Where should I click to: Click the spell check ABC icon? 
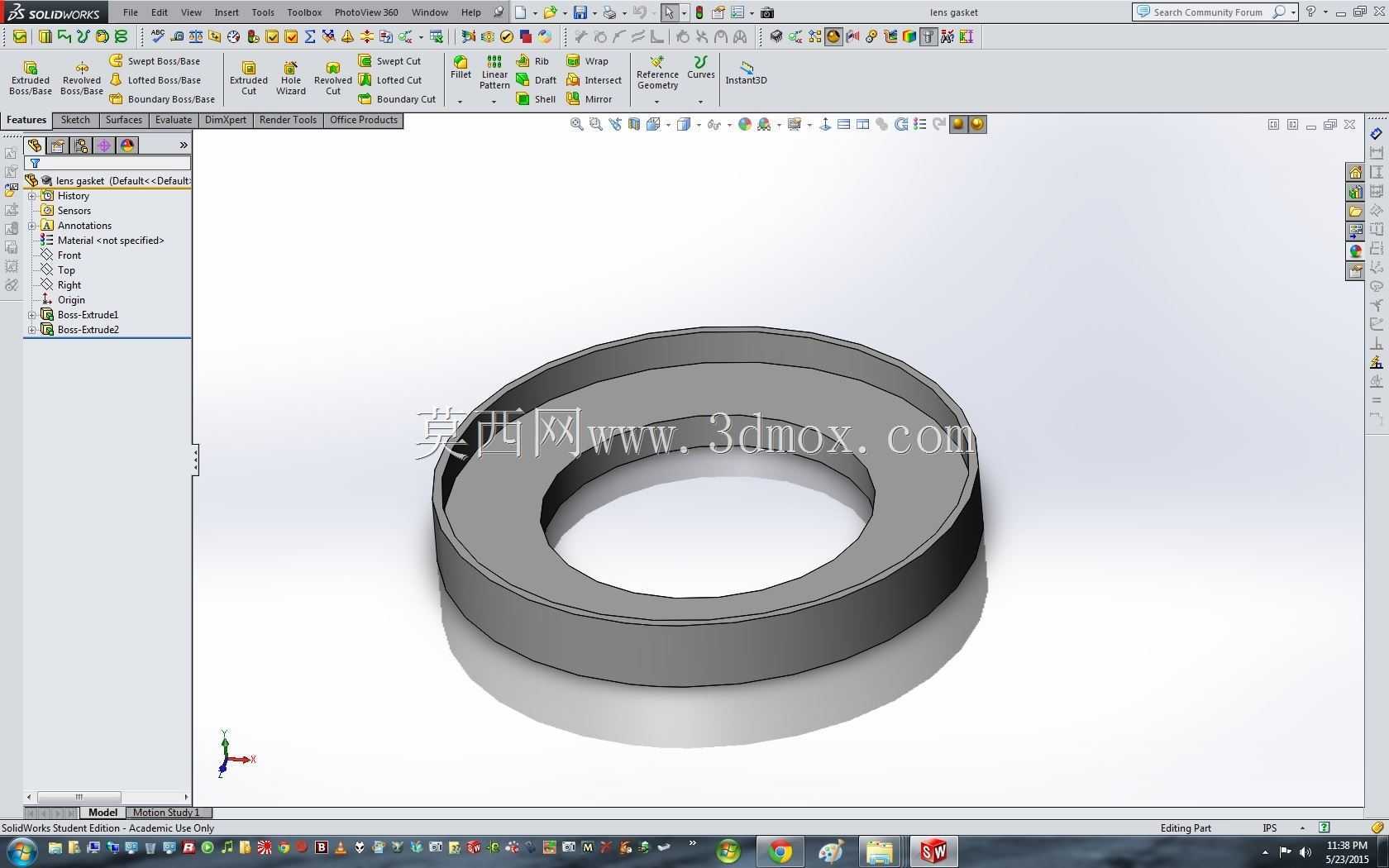[157, 36]
